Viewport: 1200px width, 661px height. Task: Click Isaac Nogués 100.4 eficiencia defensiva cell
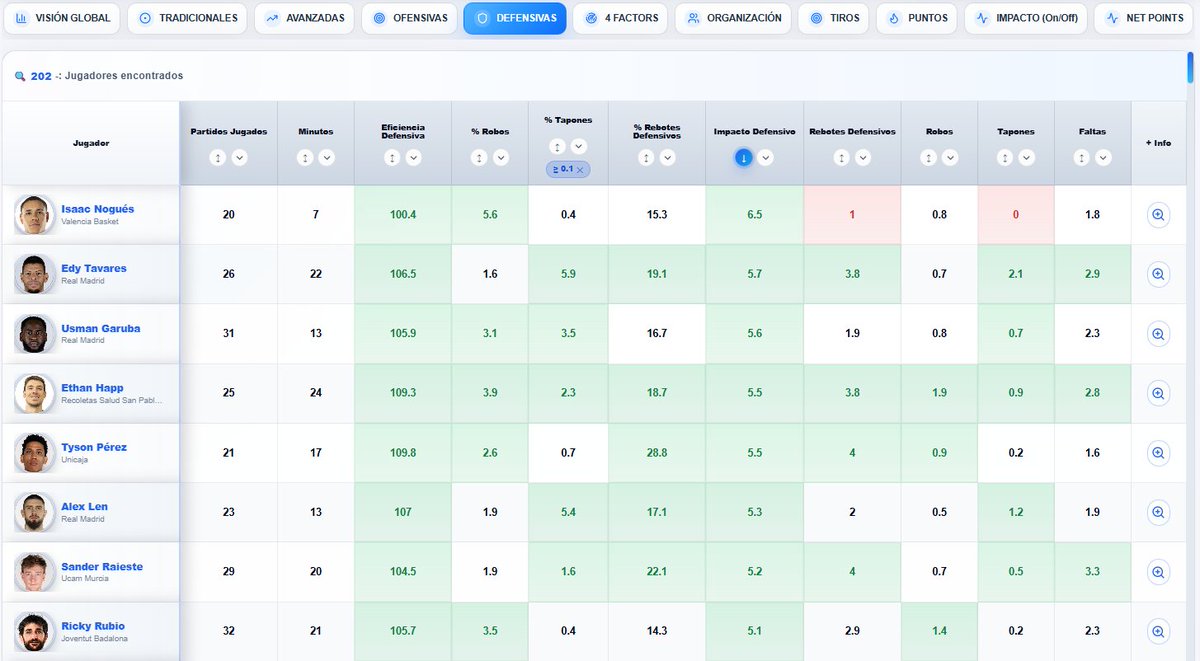403,215
